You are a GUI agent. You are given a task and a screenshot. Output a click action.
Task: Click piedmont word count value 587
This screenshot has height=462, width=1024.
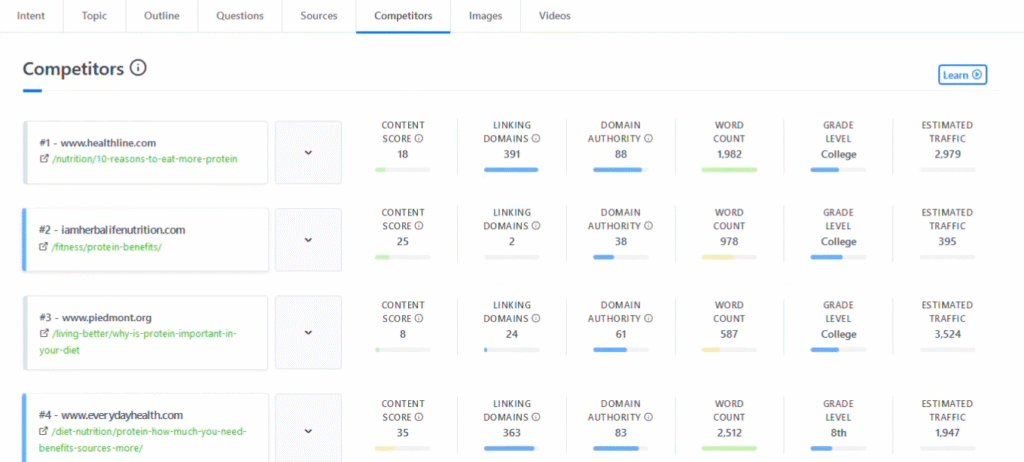(x=729, y=334)
